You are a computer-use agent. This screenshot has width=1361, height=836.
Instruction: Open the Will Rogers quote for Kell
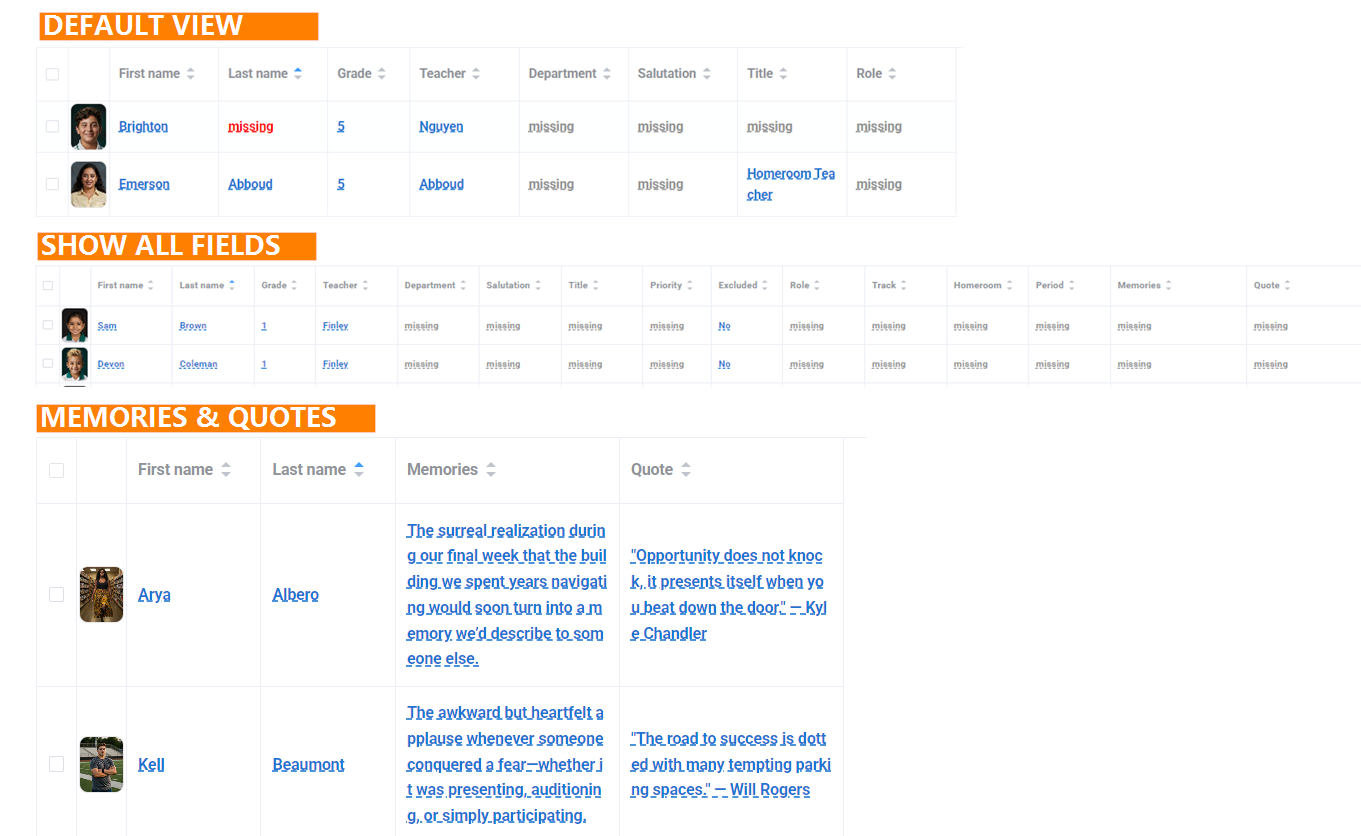click(x=731, y=764)
